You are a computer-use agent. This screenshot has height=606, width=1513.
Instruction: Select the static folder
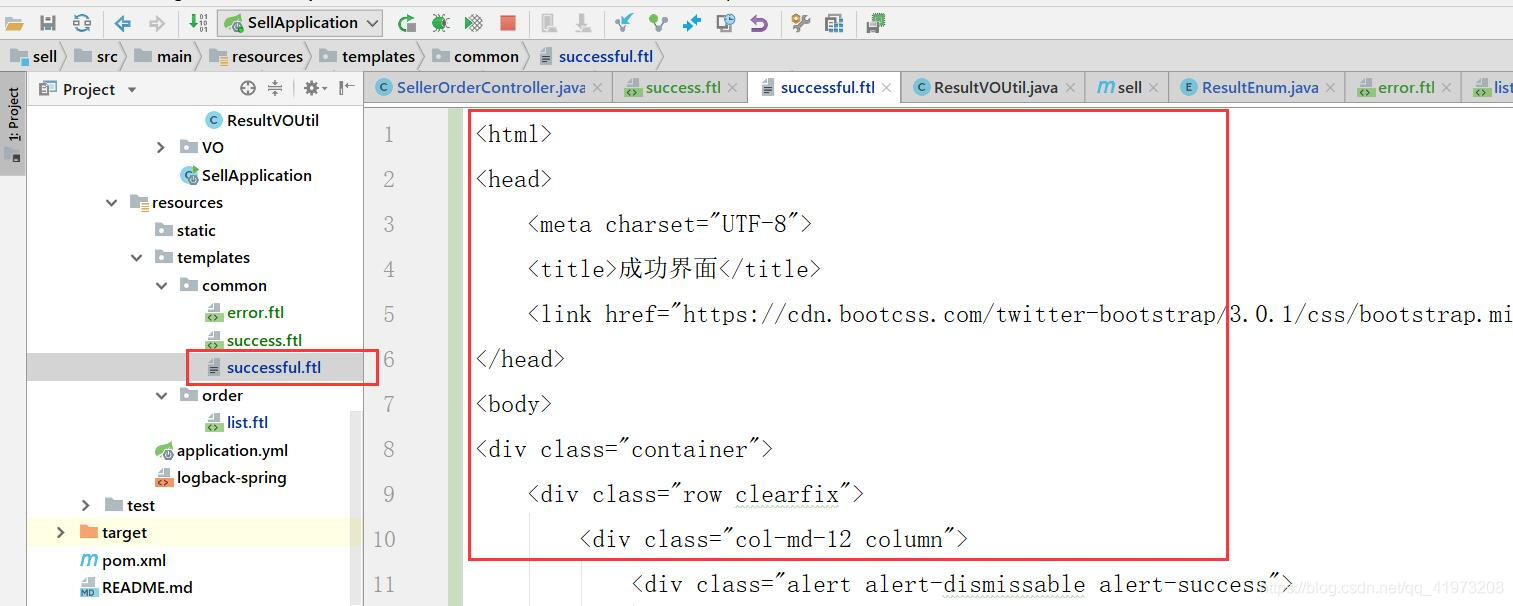[x=186, y=230]
